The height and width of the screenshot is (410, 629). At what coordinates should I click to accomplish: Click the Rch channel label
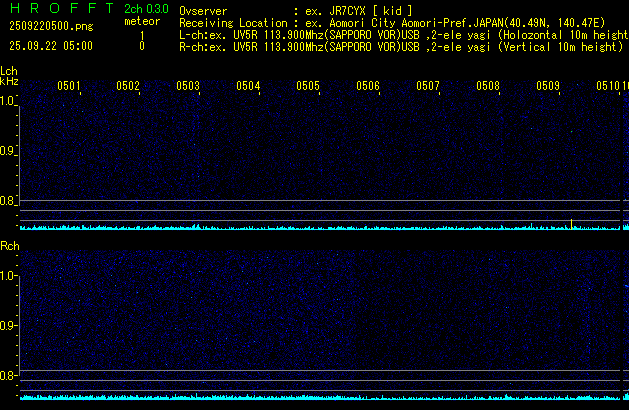point(9,245)
